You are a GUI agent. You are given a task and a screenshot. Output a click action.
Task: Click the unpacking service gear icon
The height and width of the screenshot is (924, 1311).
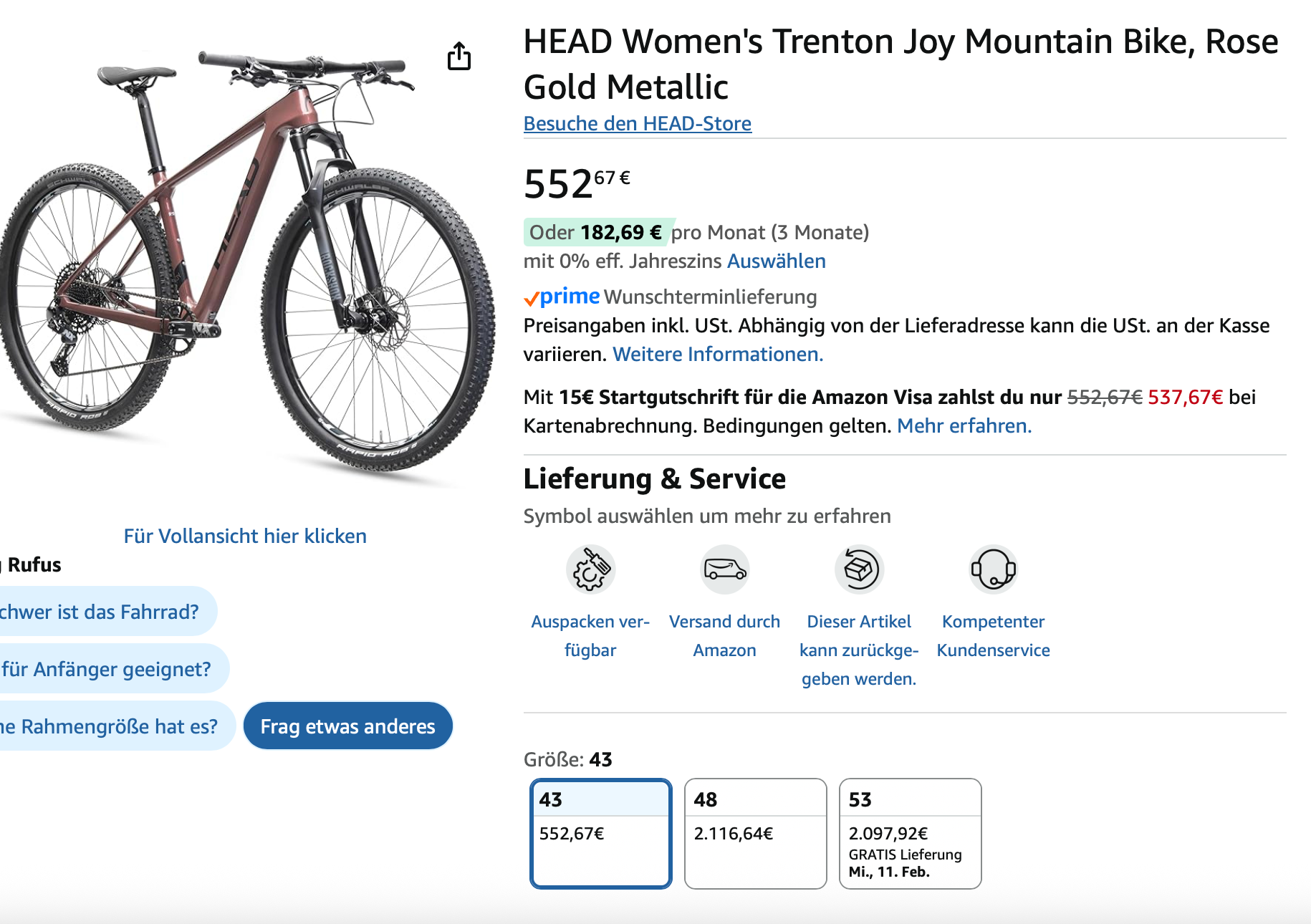590,569
